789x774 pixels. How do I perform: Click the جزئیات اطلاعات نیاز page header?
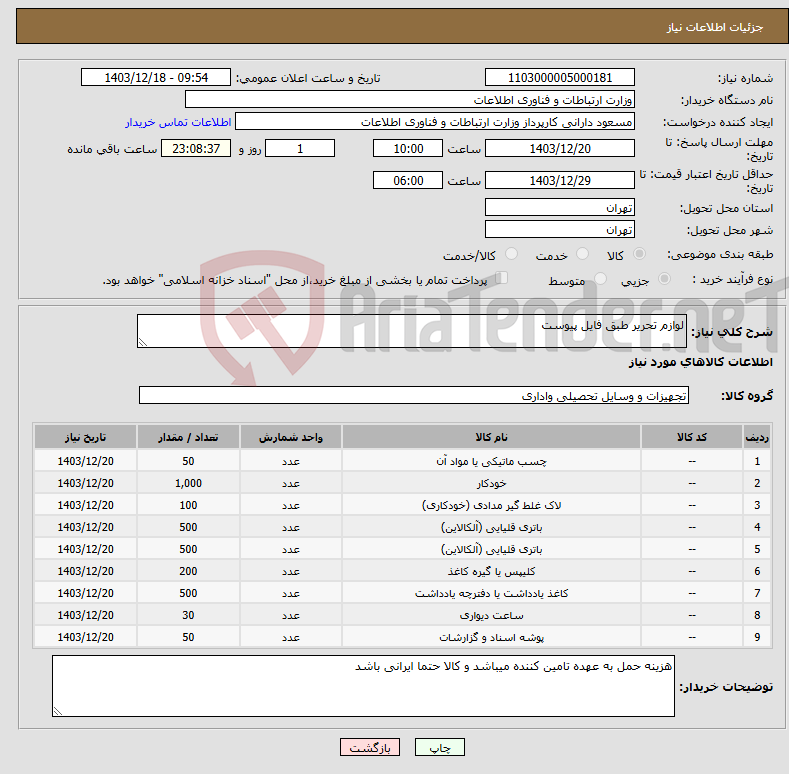[715, 27]
